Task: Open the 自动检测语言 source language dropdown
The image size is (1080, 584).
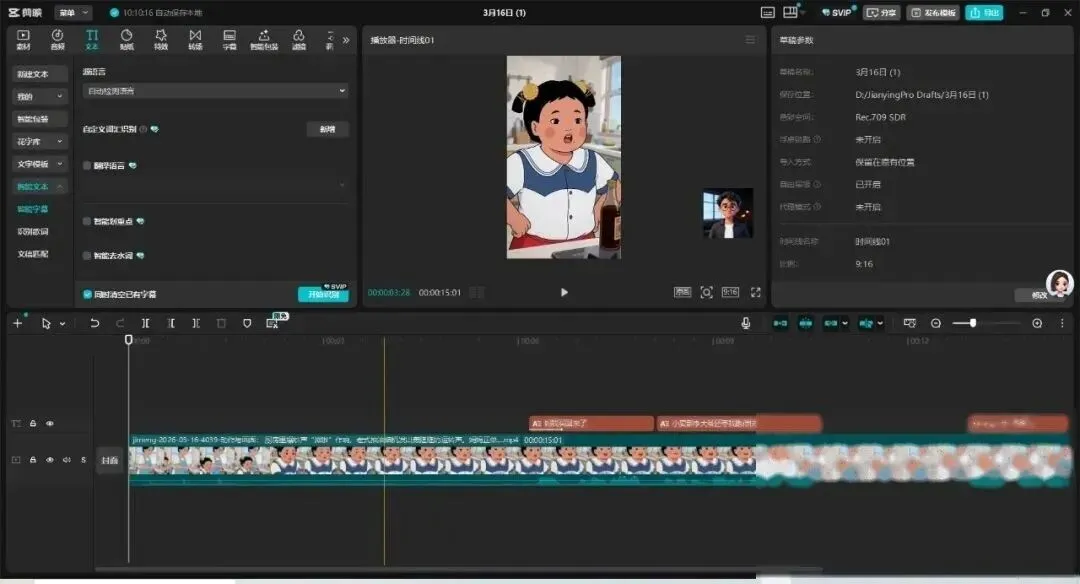Action: pyautogui.click(x=215, y=91)
